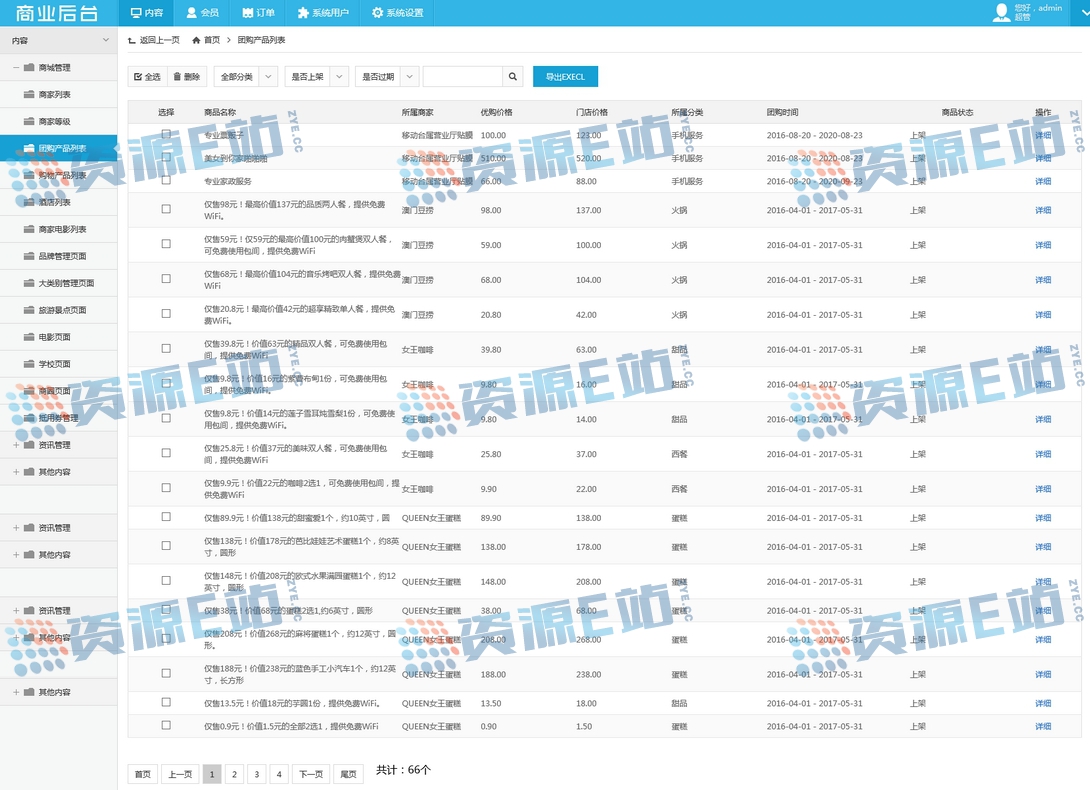Screen dimensions: 1090x790
Task: Open the 全部分类 category dropdown
Action: pyautogui.click(x=245, y=77)
